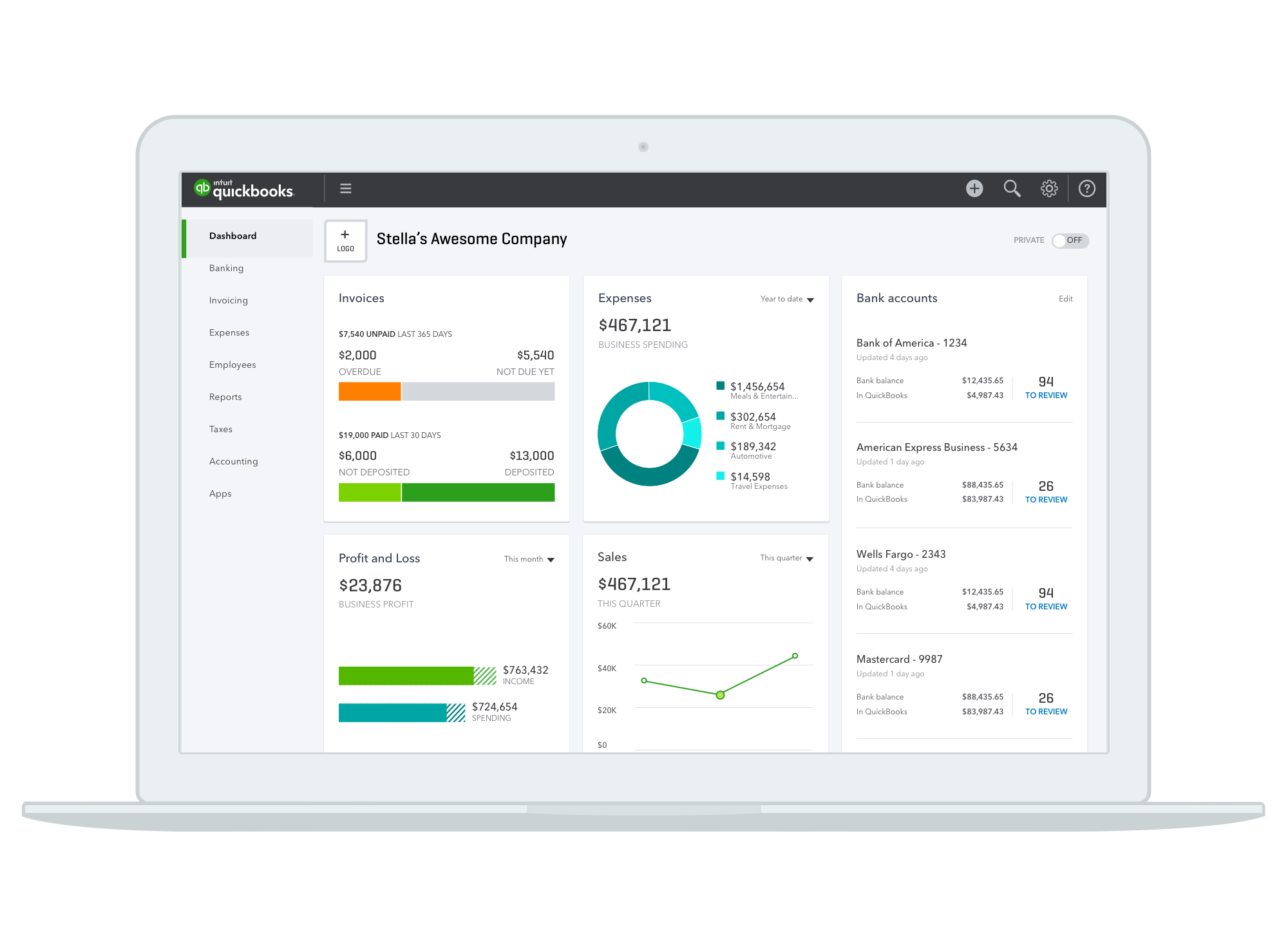Expand the This quarter dropdown

click(787, 558)
